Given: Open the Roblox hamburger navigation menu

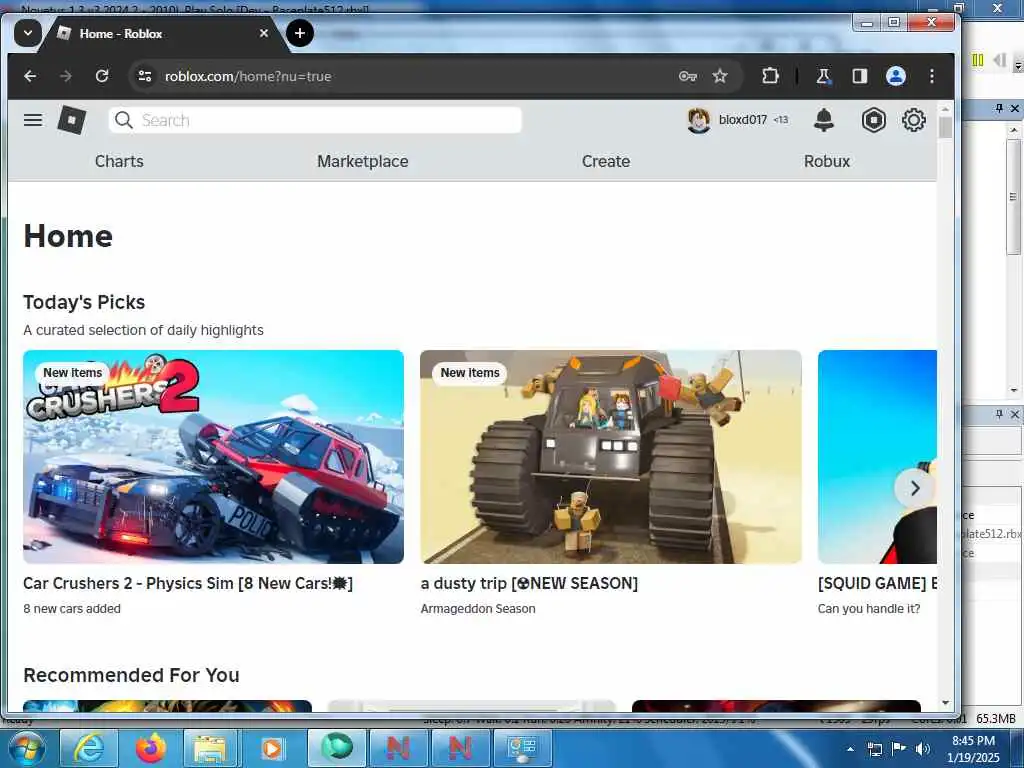Looking at the screenshot, I should pyautogui.click(x=33, y=120).
